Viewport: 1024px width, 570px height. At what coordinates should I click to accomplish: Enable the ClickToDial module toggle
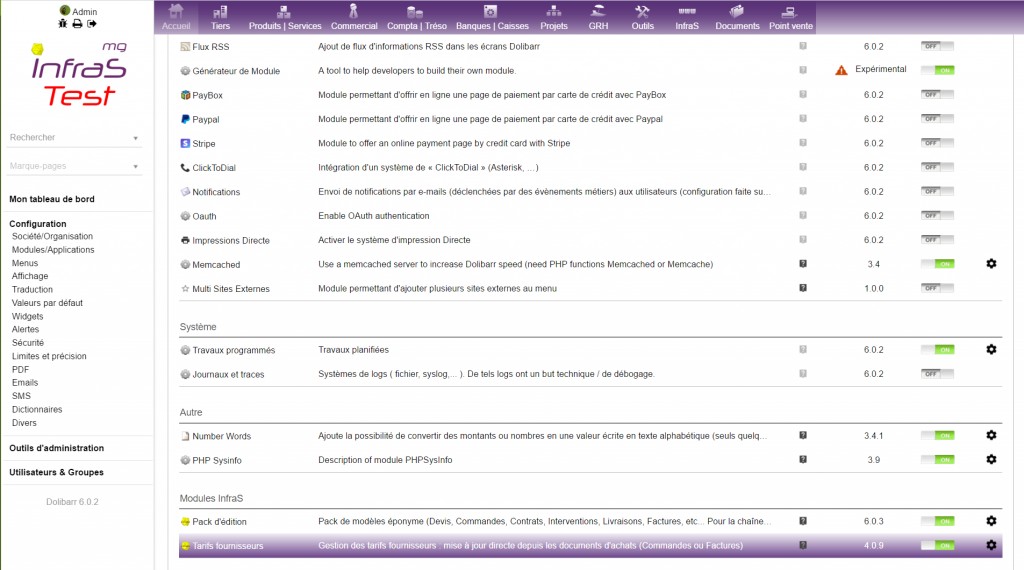(937, 167)
